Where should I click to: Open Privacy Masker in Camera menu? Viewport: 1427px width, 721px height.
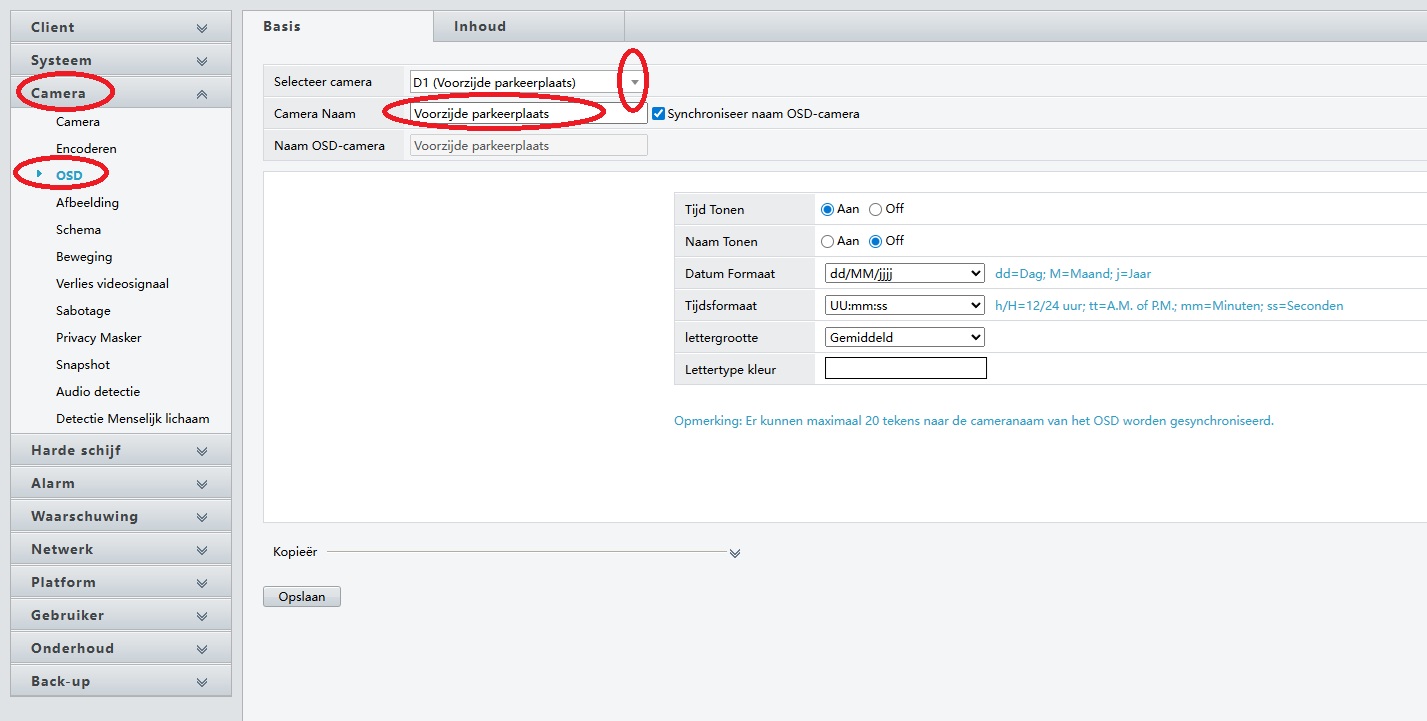click(98, 338)
